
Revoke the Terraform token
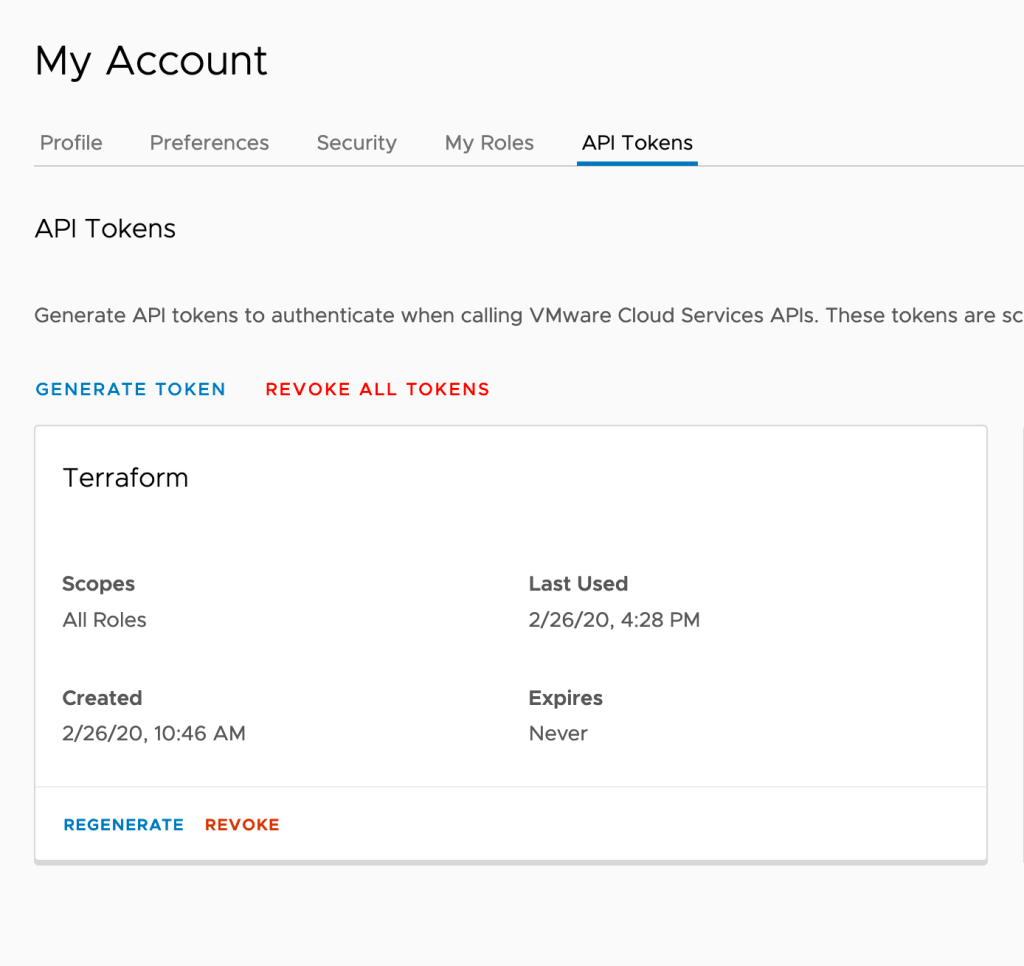(242, 825)
